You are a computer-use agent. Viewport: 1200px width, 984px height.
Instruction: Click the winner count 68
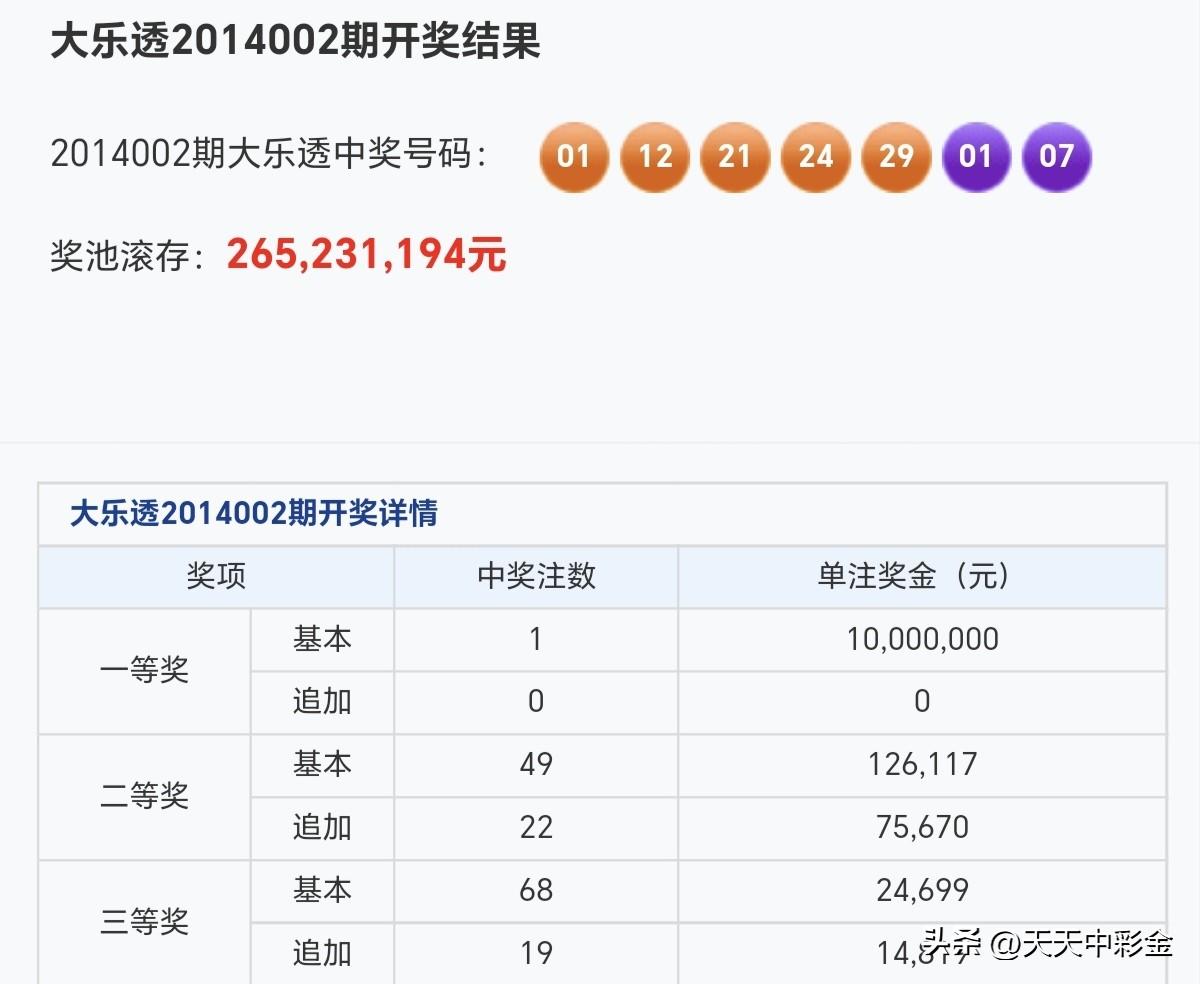point(536,889)
